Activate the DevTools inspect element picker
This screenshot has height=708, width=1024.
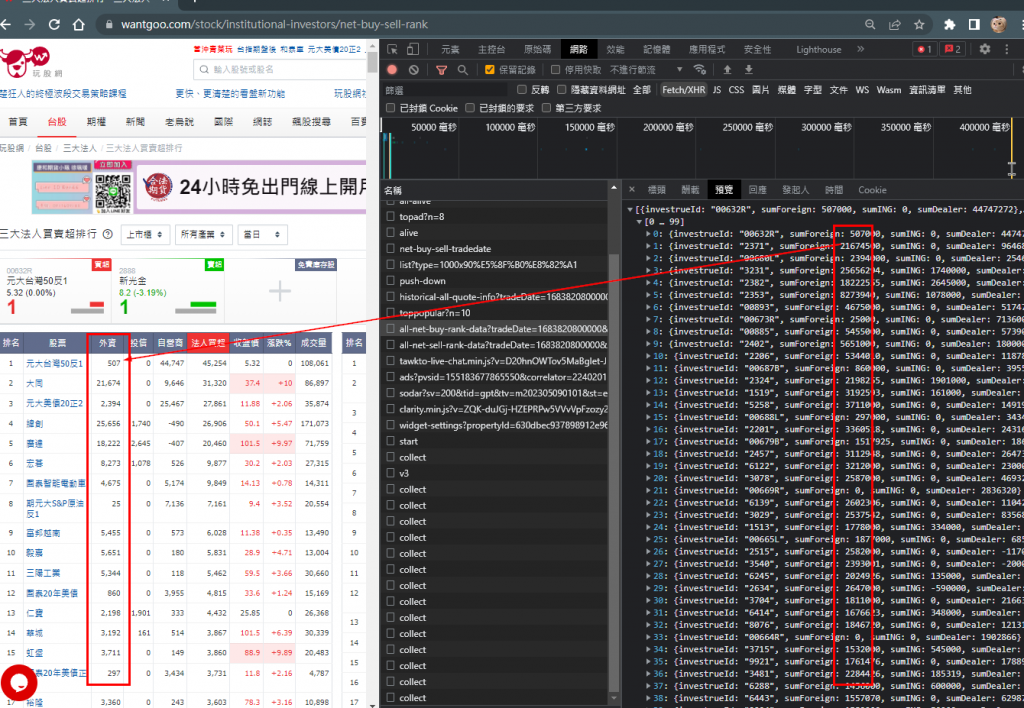click(392, 50)
